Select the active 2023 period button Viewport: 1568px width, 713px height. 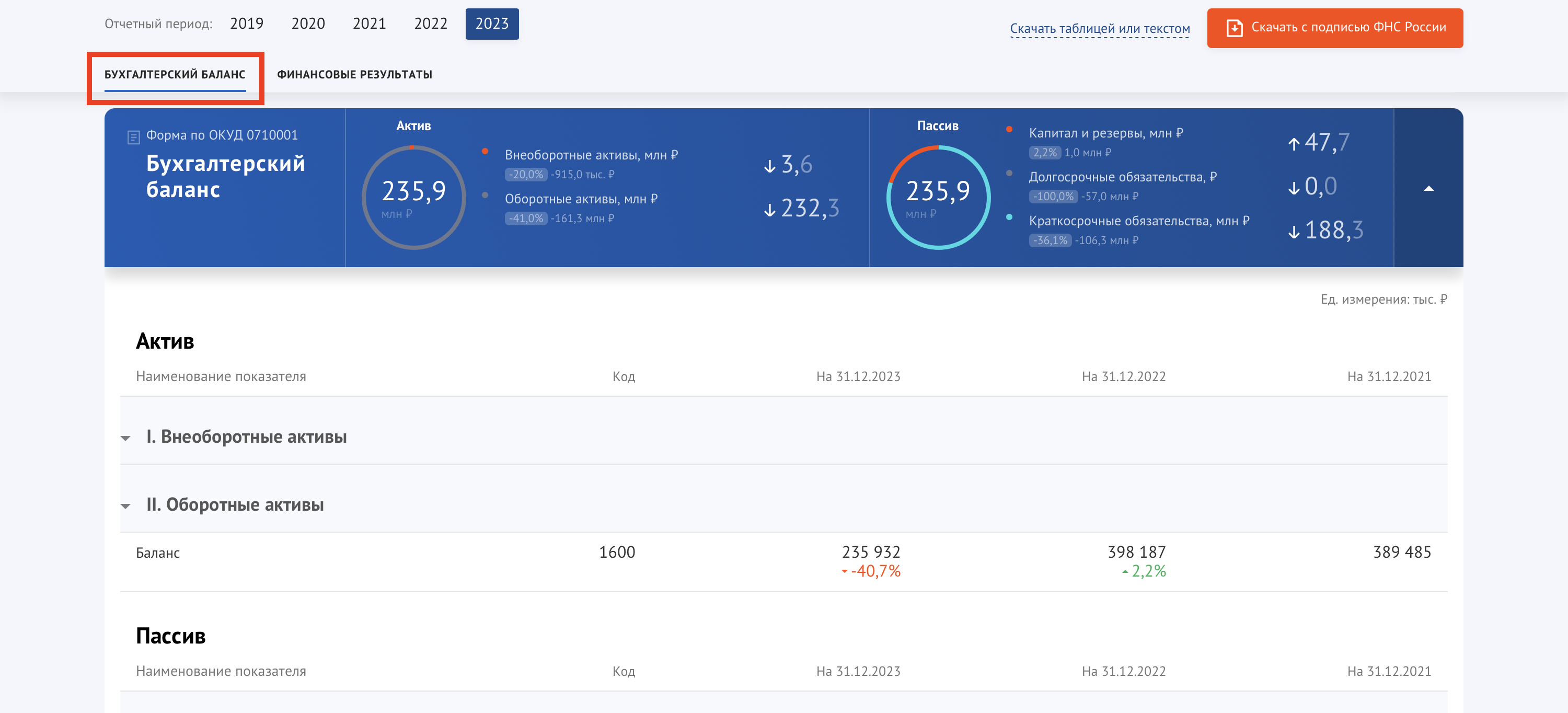pyautogui.click(x=491, y=24)
